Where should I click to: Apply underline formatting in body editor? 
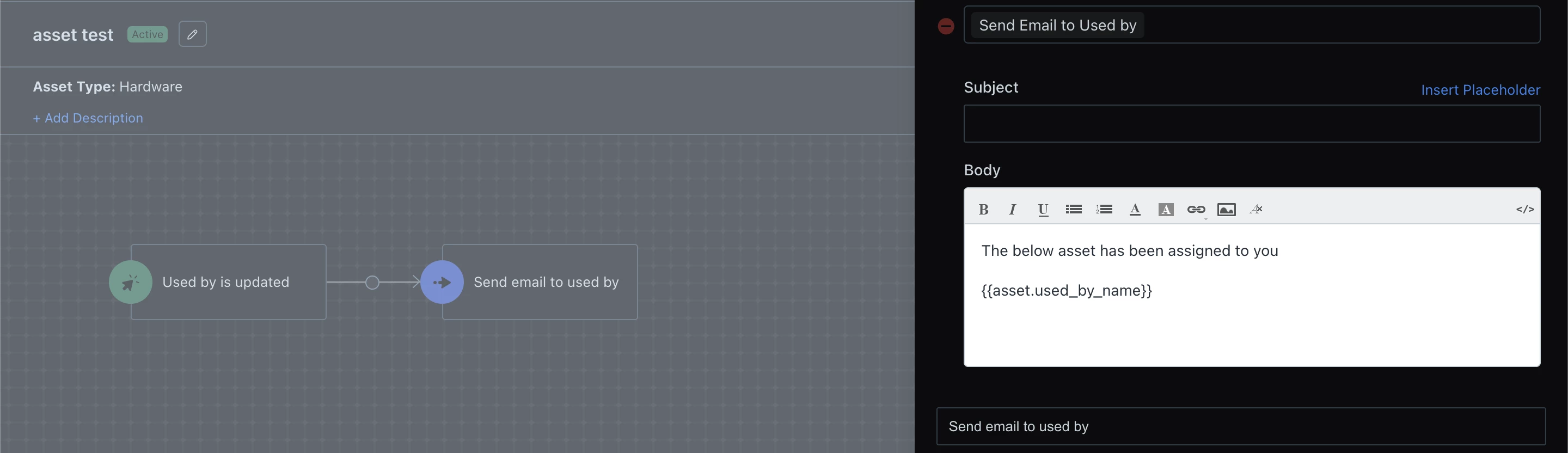(1043, 210)
